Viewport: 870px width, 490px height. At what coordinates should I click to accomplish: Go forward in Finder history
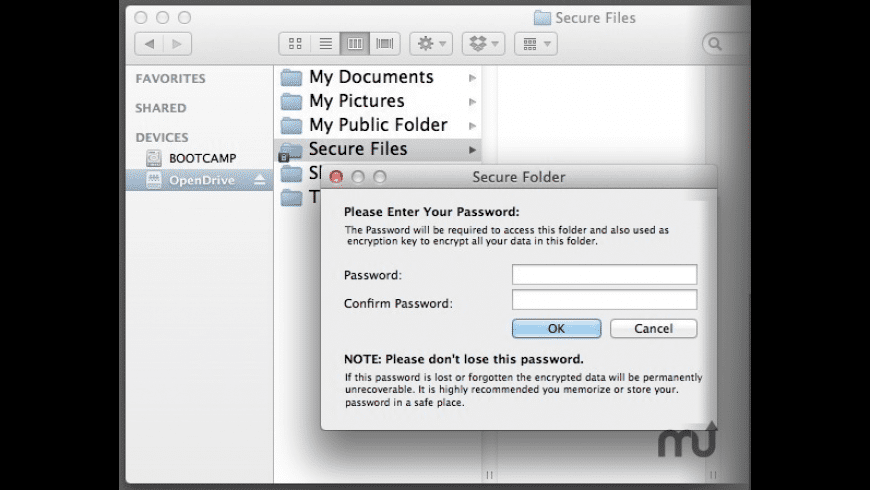pyautogui.click(x=176, y=44)
